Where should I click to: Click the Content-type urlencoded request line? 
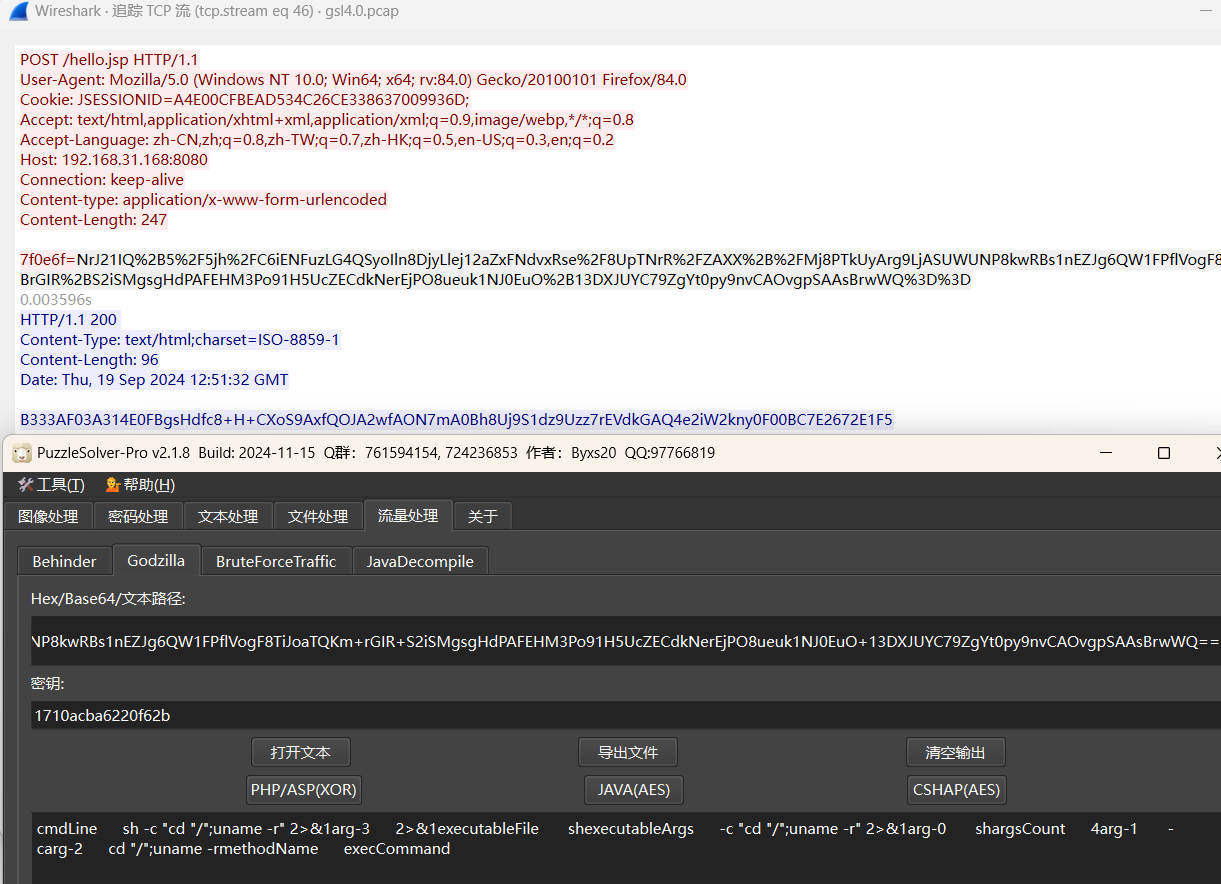click(x=203, y=200)
